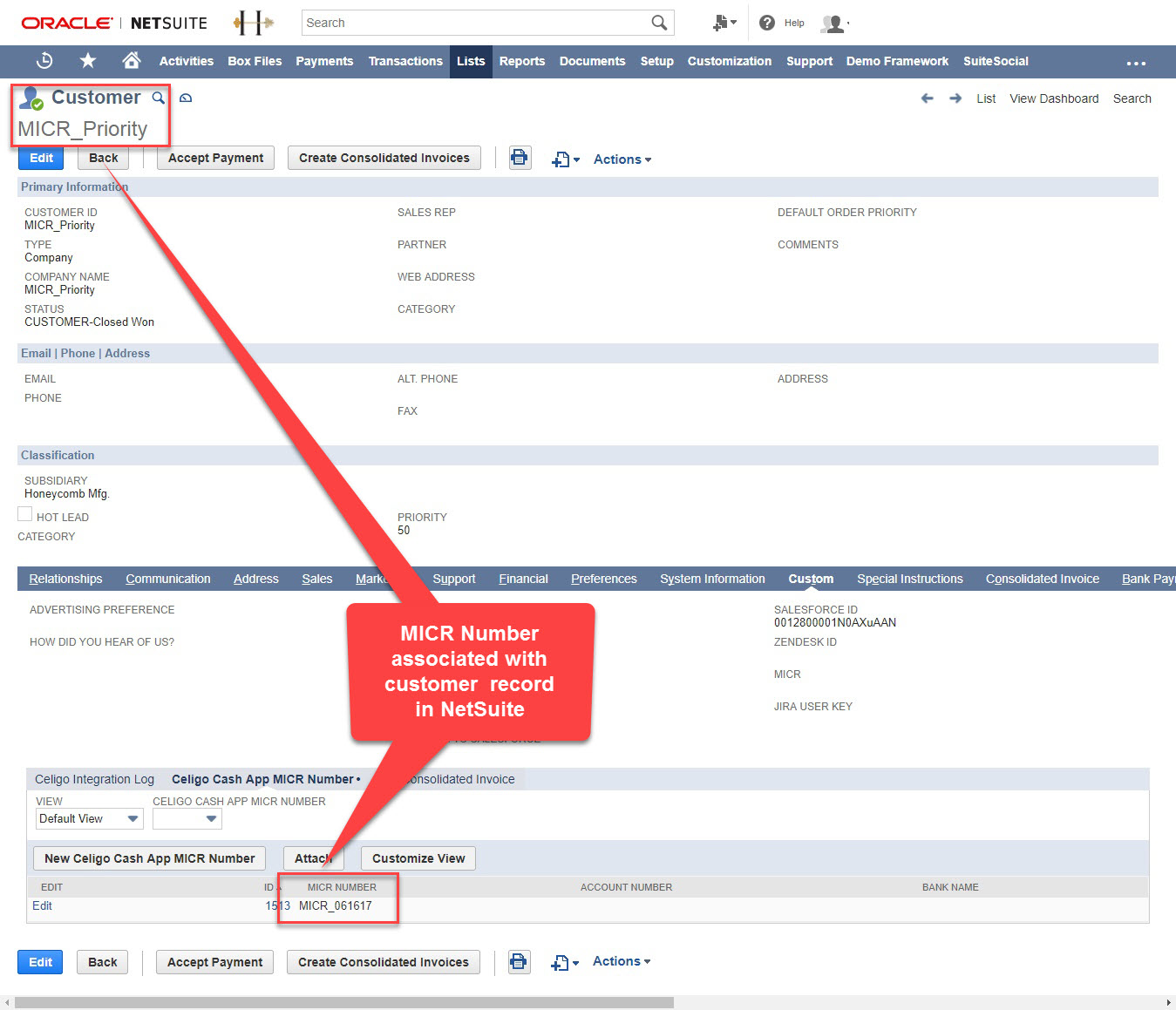Open the Payments menu
The image size is (1176, 1010).
[324, 61]
